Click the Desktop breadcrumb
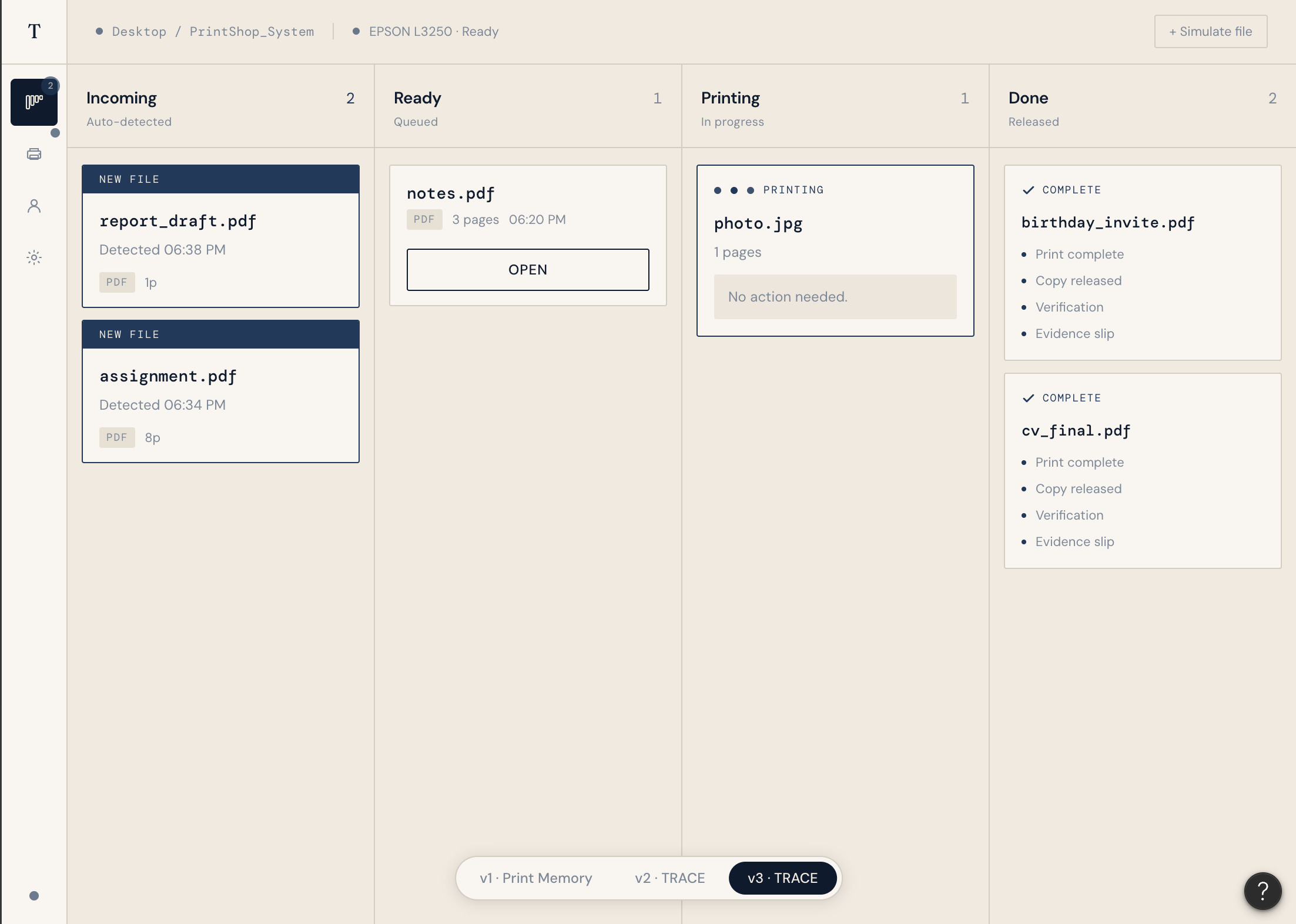1296x924 pixels. (139, 32)
